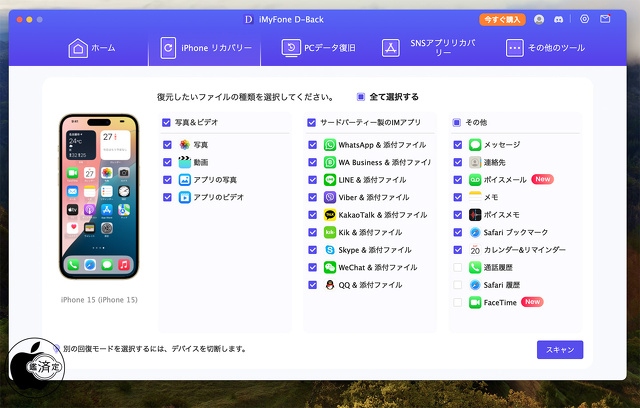The height and width of the screenshot is (408, 640).
Task: Toggle 写真&ビデオ group checkbox
Action: click(166, 122)
